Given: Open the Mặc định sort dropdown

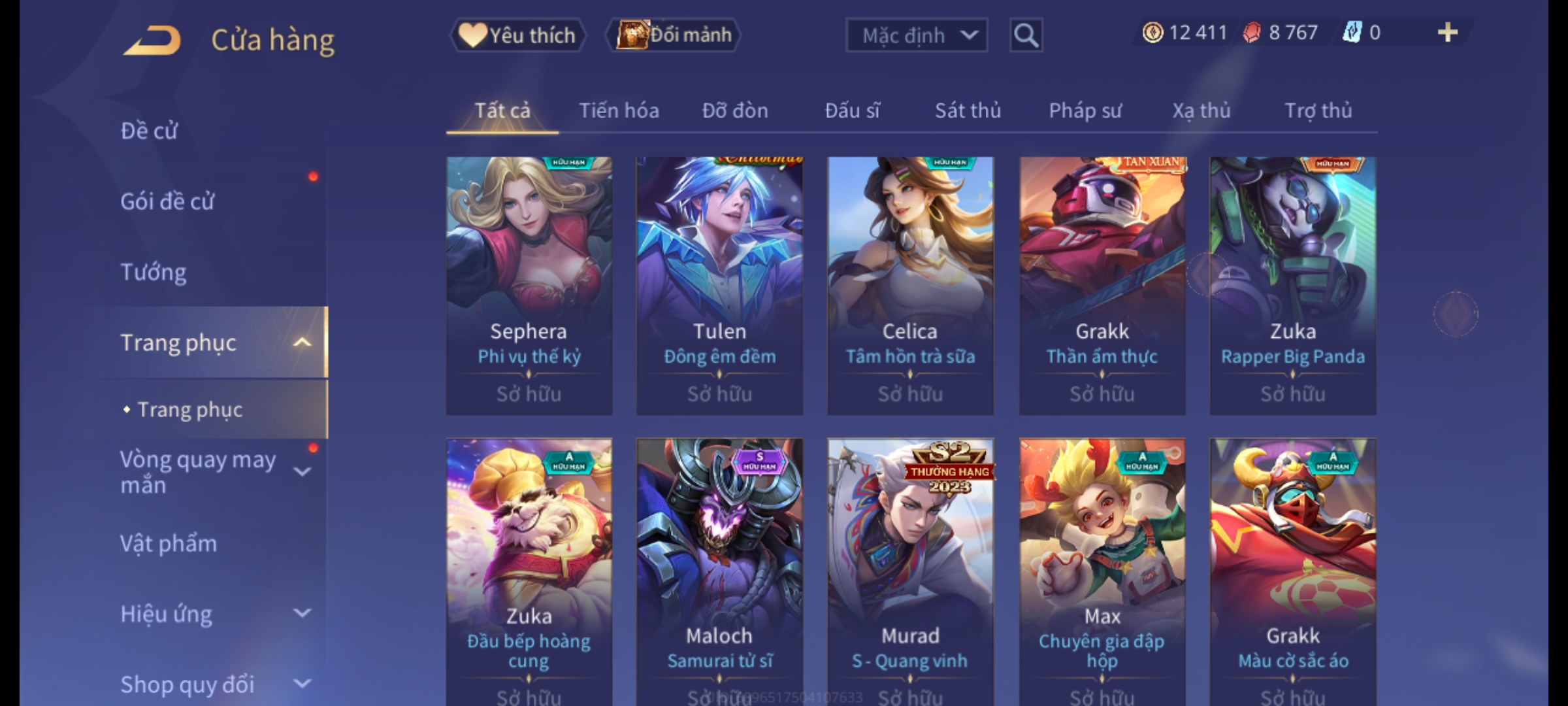Looking at the screenshot, I should tap(916, 35).
